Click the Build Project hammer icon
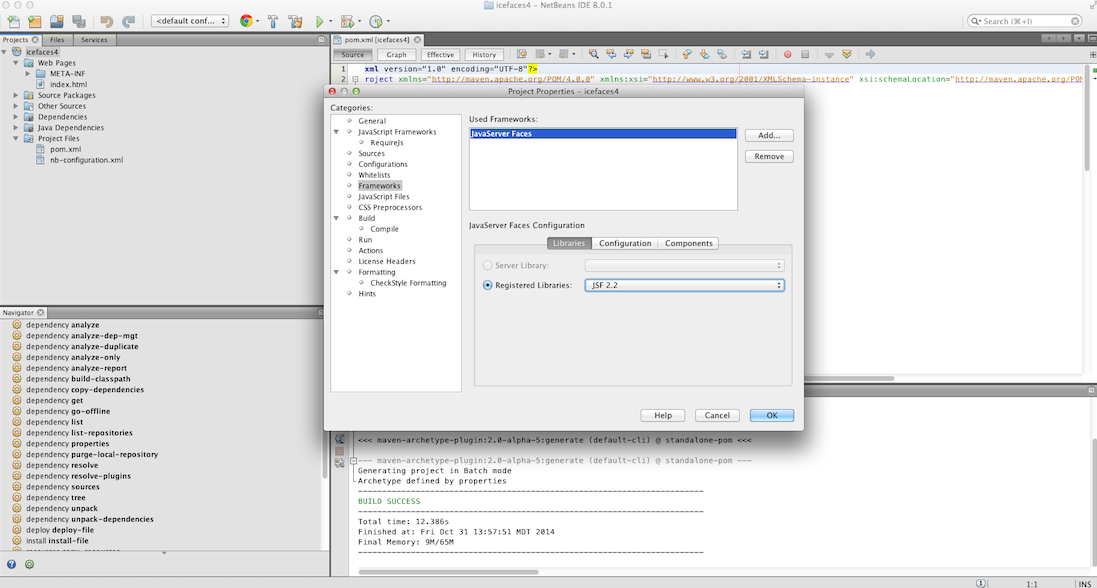1097x588 pixels. [x=273, y=21]
